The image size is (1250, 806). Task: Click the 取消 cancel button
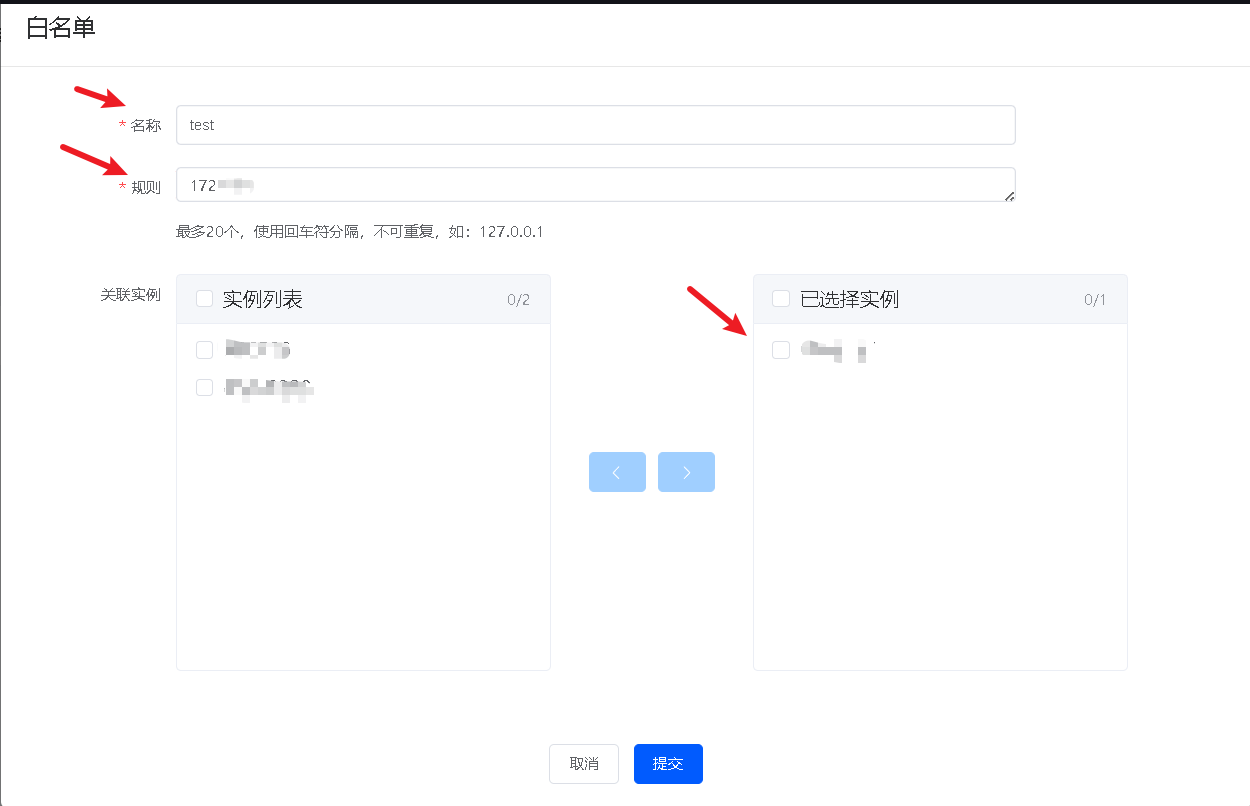(584, 764)
